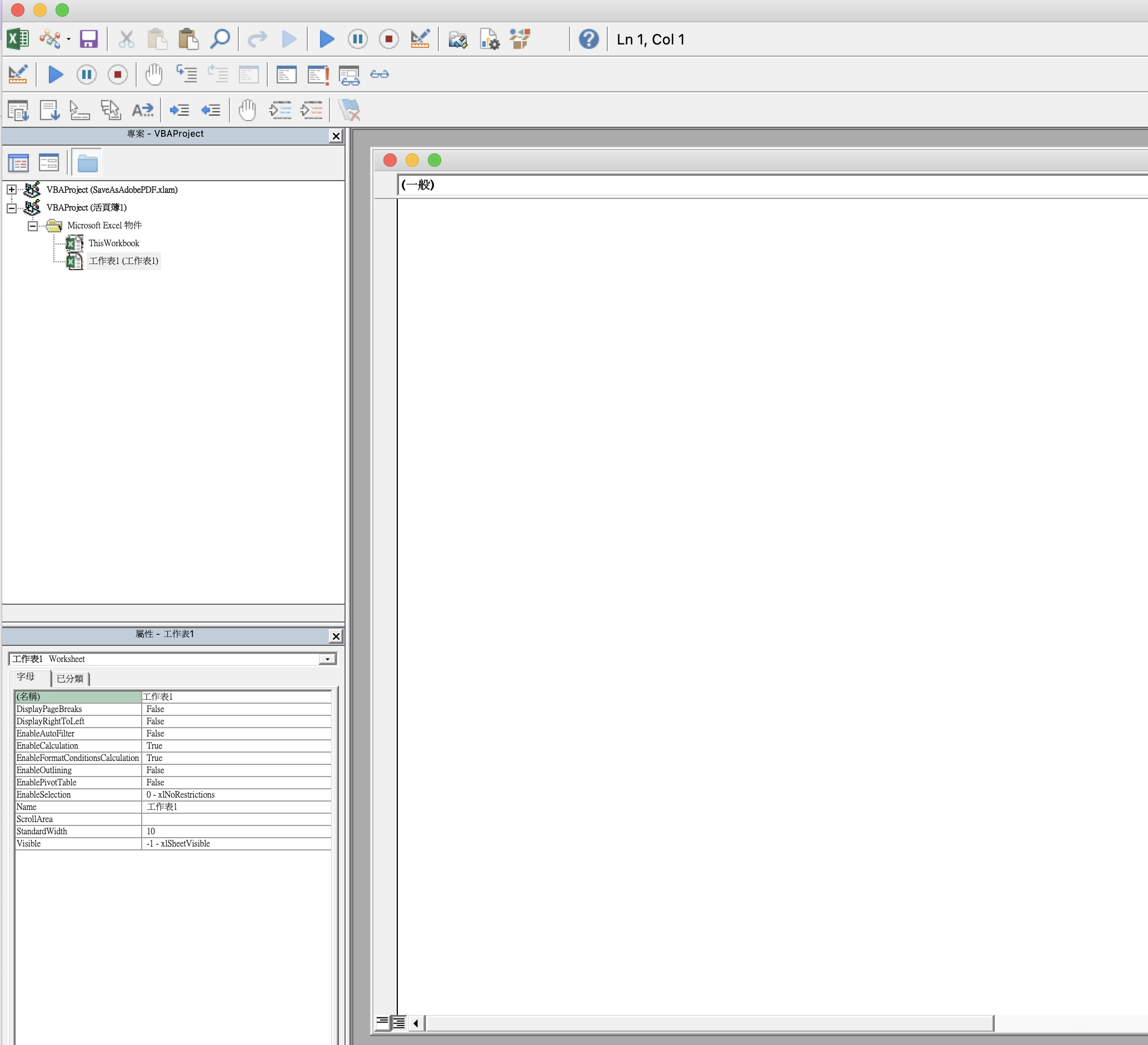Click the Help question mark icon

coord(588,39)
